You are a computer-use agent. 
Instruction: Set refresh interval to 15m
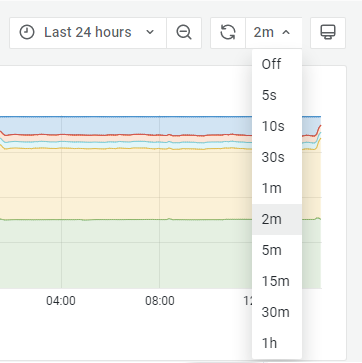277,281
